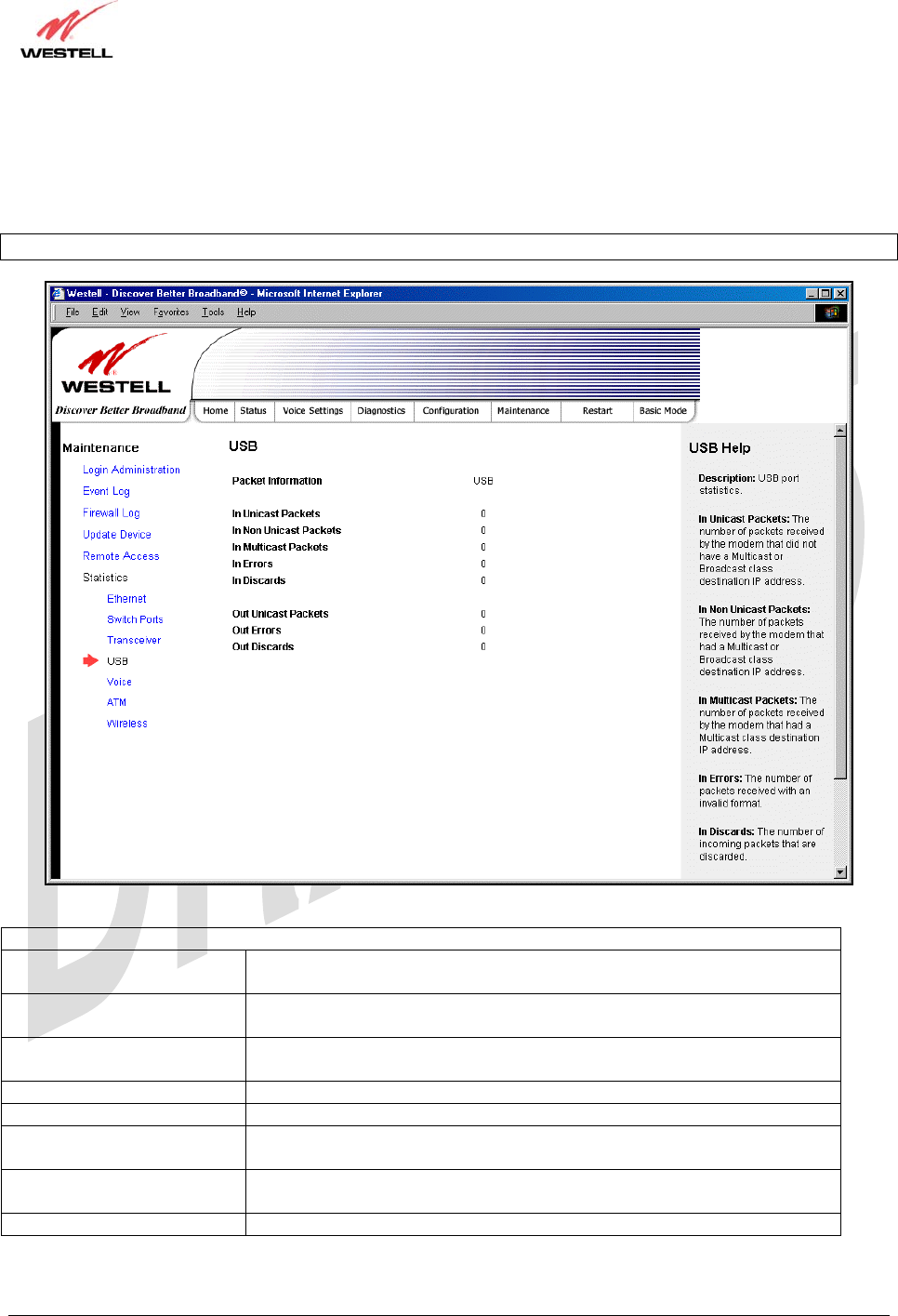
Task: Open the Firewall Log link
Action: (111, 513)
